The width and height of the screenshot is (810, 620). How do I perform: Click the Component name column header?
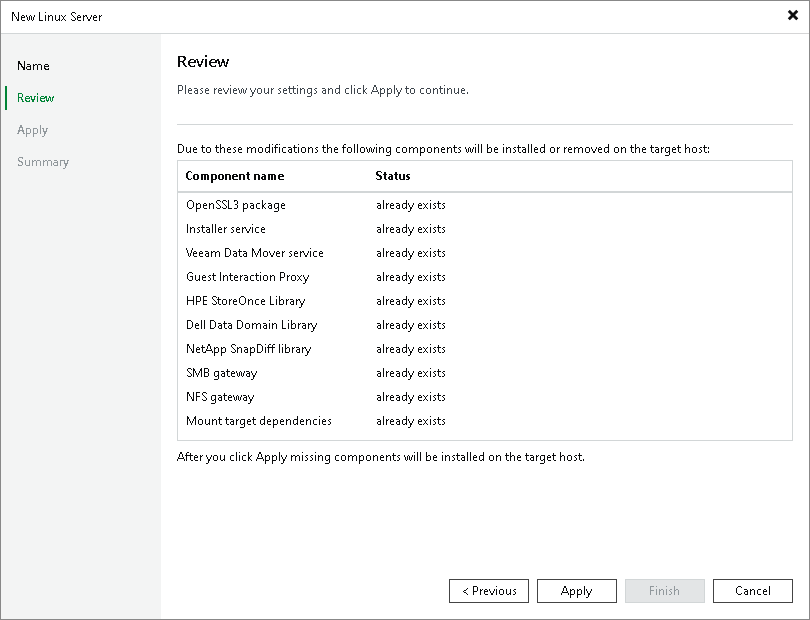click(x=233, y=176)
